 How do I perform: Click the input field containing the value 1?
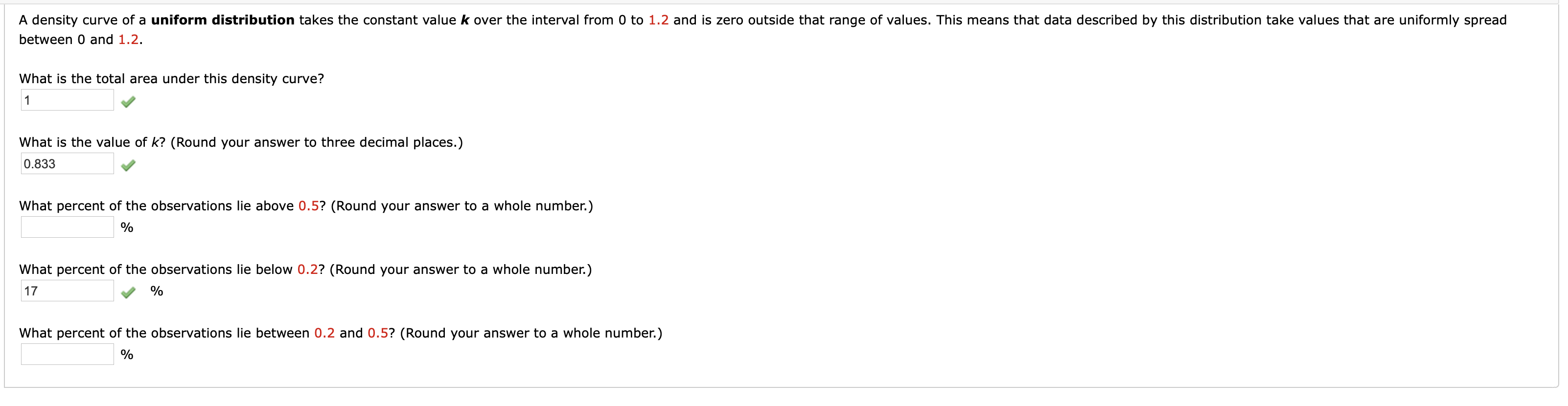66,101
